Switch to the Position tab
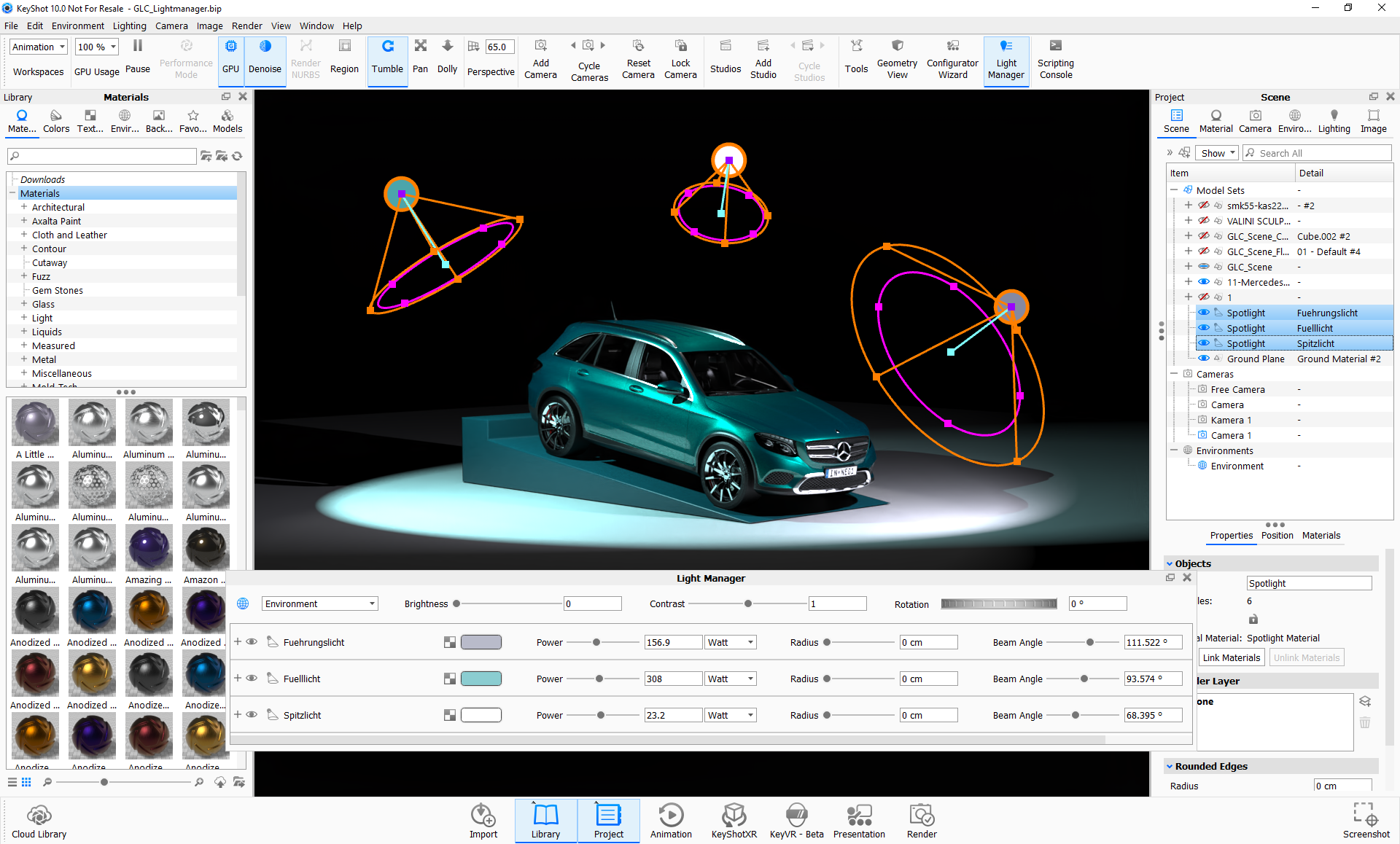Screen dimensions: 1400x844 (x=1277, y=535)
